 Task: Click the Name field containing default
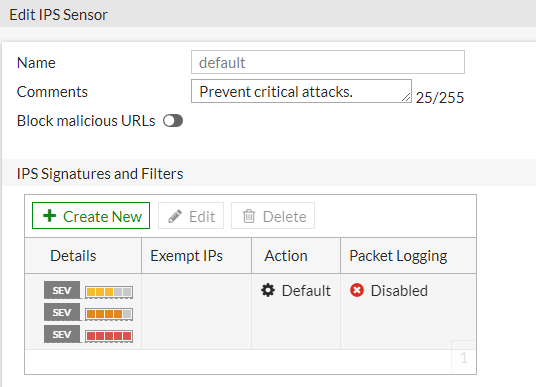click(328, 62)
